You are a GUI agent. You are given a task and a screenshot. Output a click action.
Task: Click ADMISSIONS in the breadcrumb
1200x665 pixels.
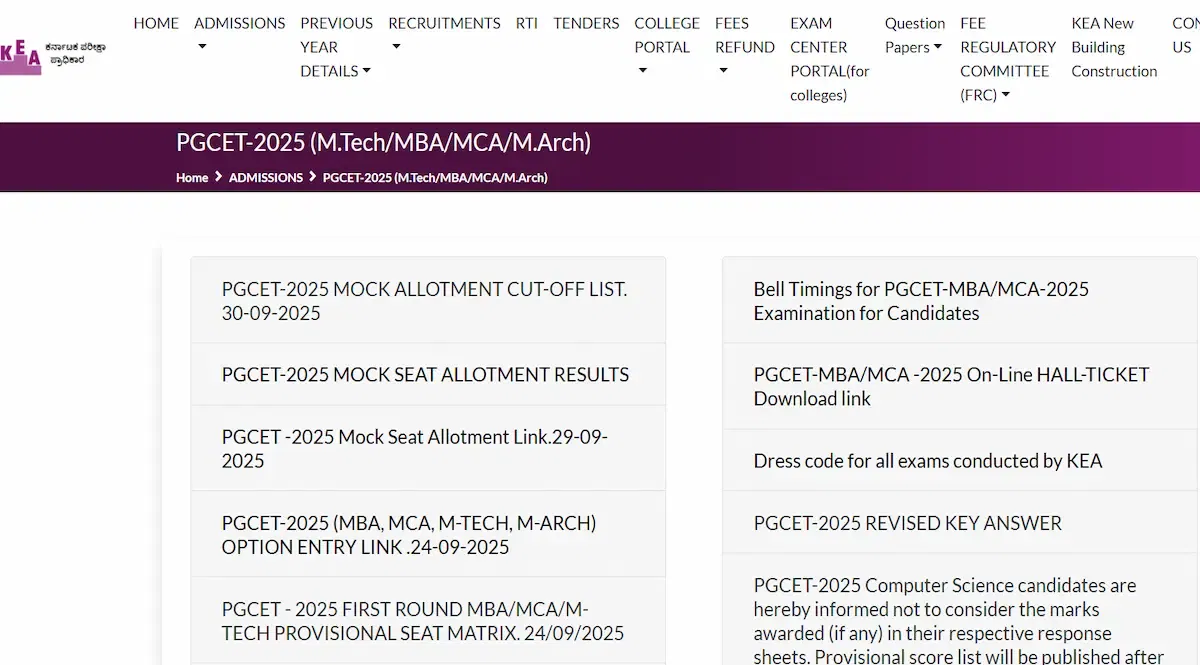point(265,177)
